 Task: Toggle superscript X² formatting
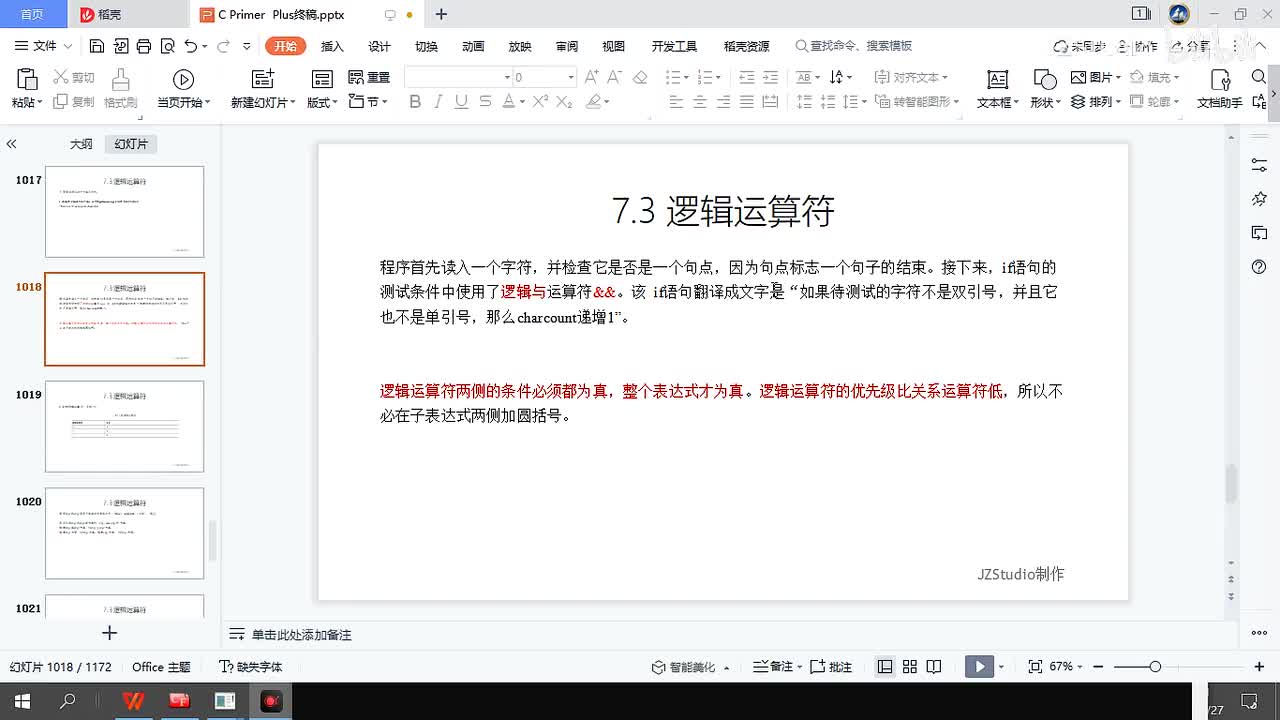tap(540, 102)
